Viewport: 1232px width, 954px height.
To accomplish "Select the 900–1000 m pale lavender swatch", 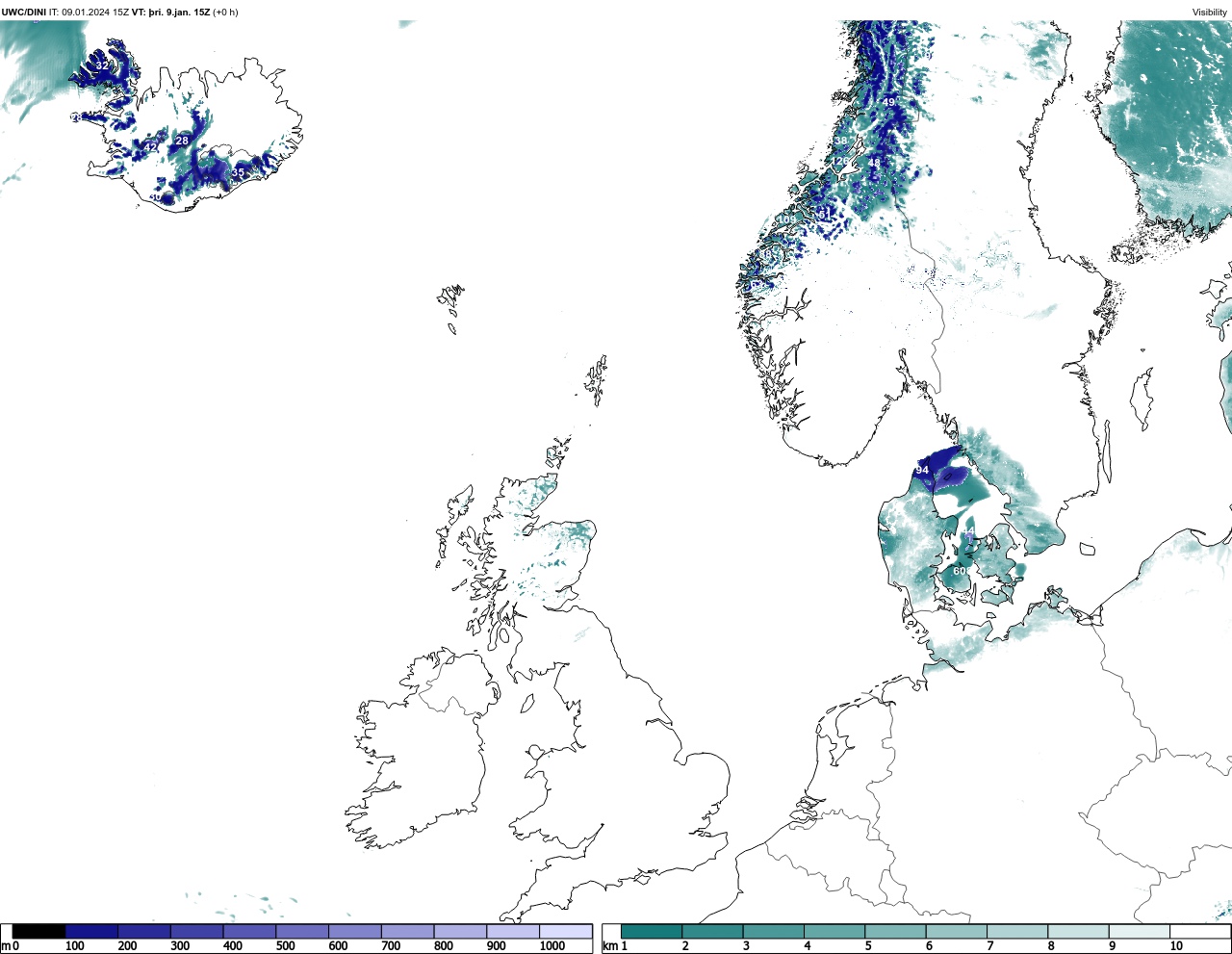I will tap(513, 932).
